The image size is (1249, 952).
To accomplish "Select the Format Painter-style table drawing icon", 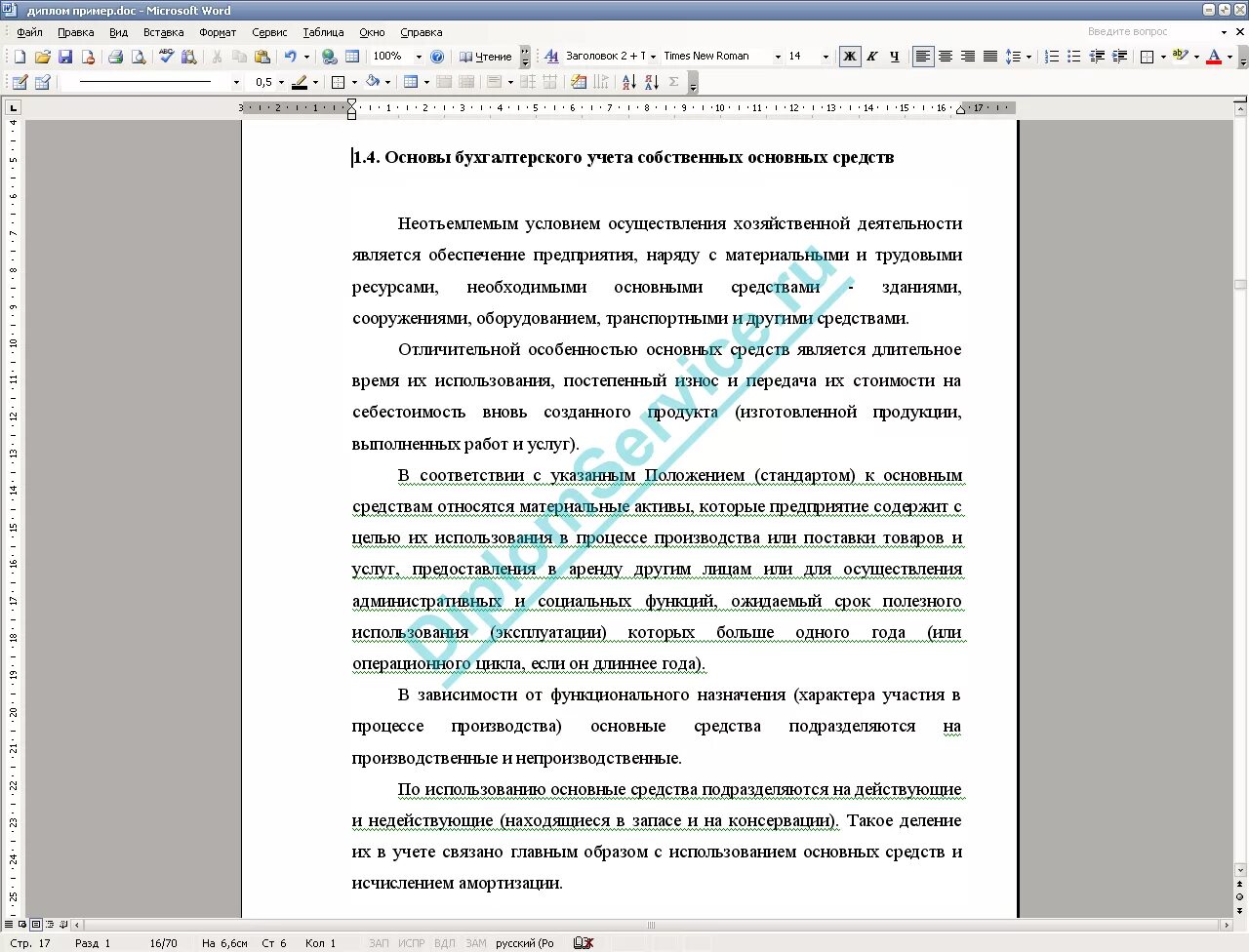I will tap(20, 81).
